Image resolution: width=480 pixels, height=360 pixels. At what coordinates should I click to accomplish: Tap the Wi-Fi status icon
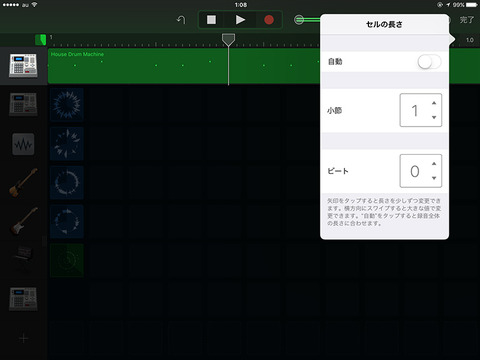[x=34, y=5]
